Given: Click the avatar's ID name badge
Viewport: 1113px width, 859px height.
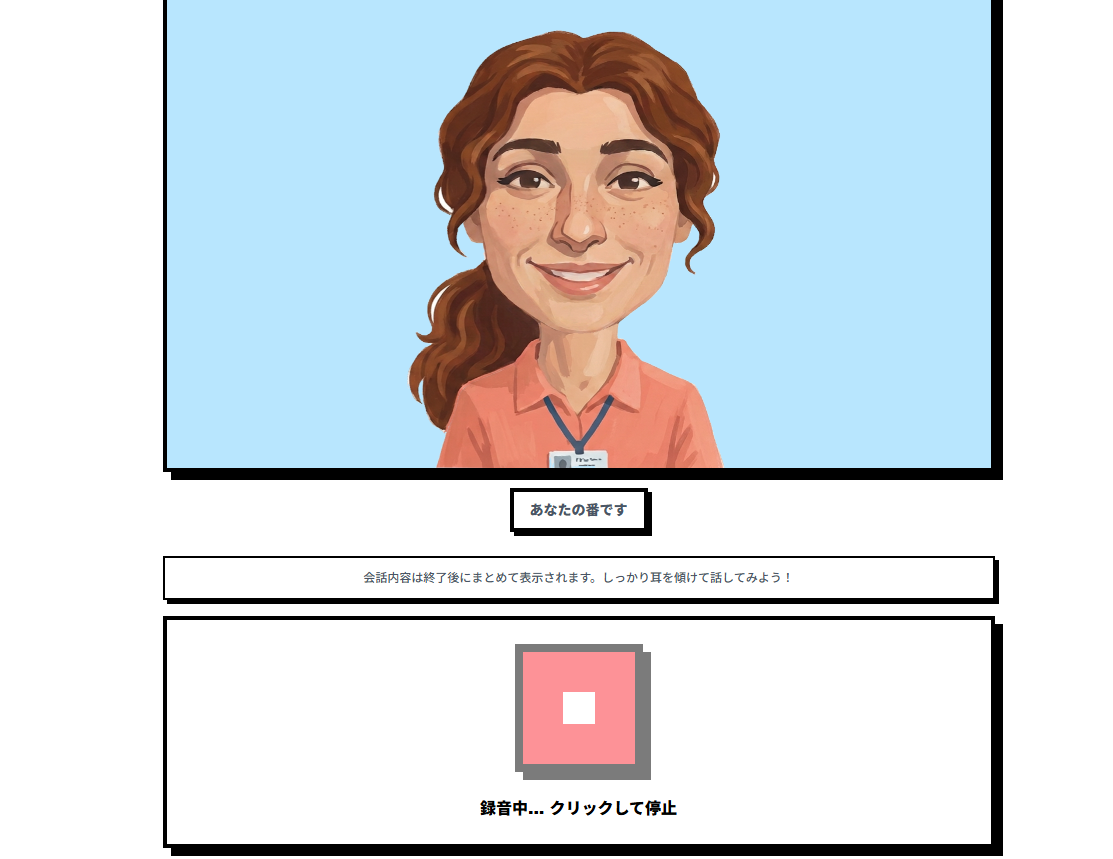Looking at the screenshot, I should (x=578, y=459).
